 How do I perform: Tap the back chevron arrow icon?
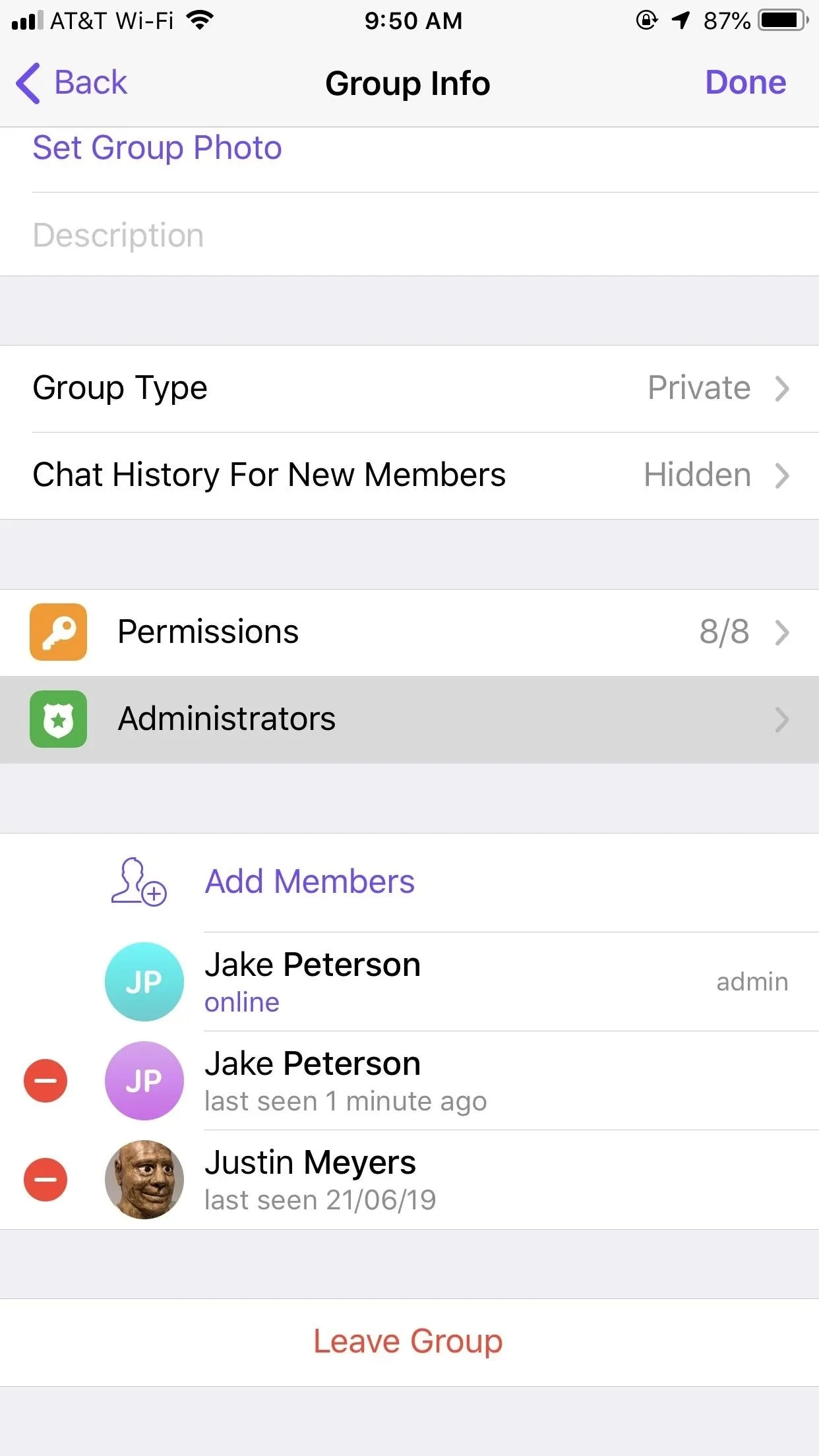click(28, 83)
